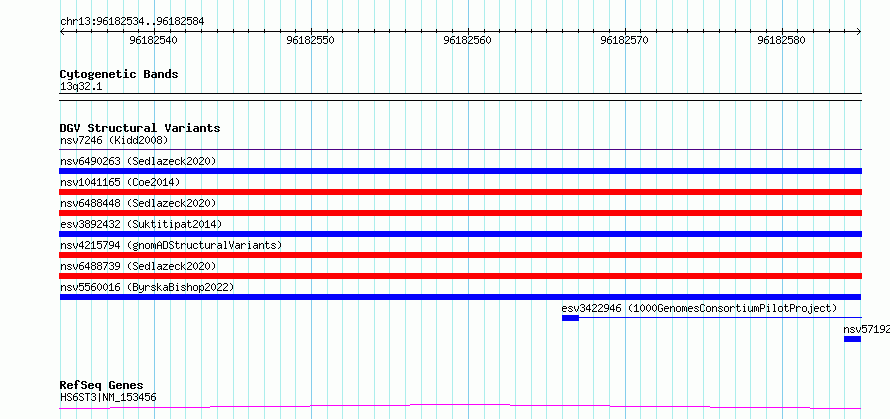Select the Cytogenetic Bands track title
This screenshot has height=419, width=890.
click(119, 74)
